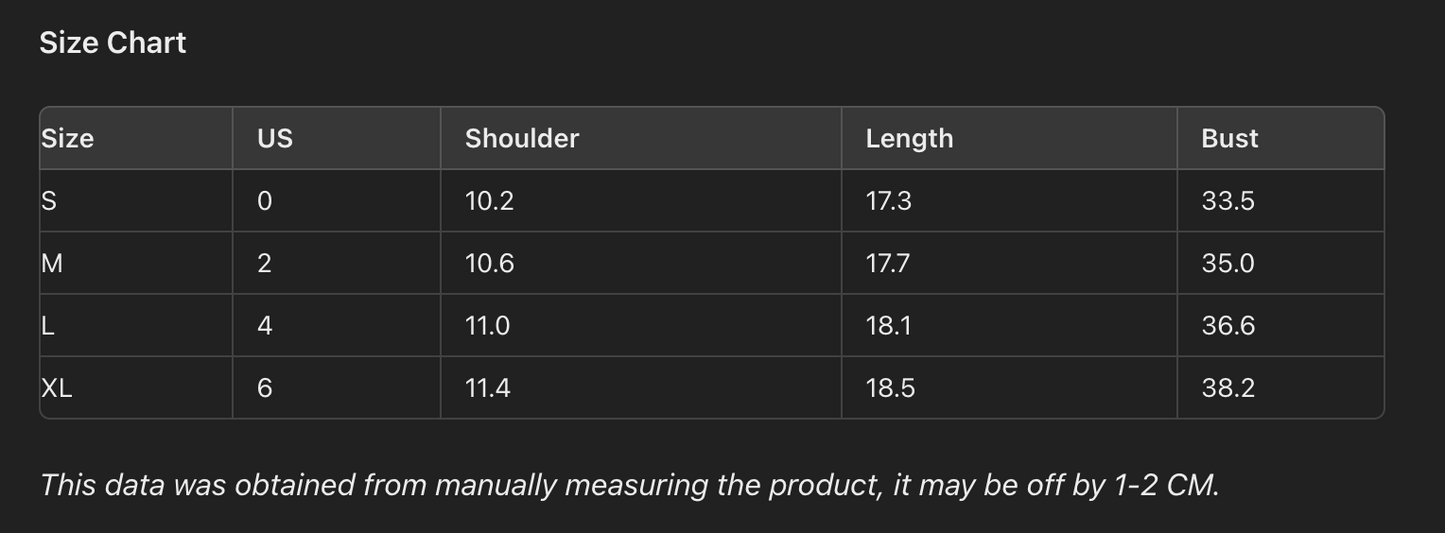The image size is (1445, 533).
Task: Click the Size column header
Action: pyautogui.click(x=68, y=138)
